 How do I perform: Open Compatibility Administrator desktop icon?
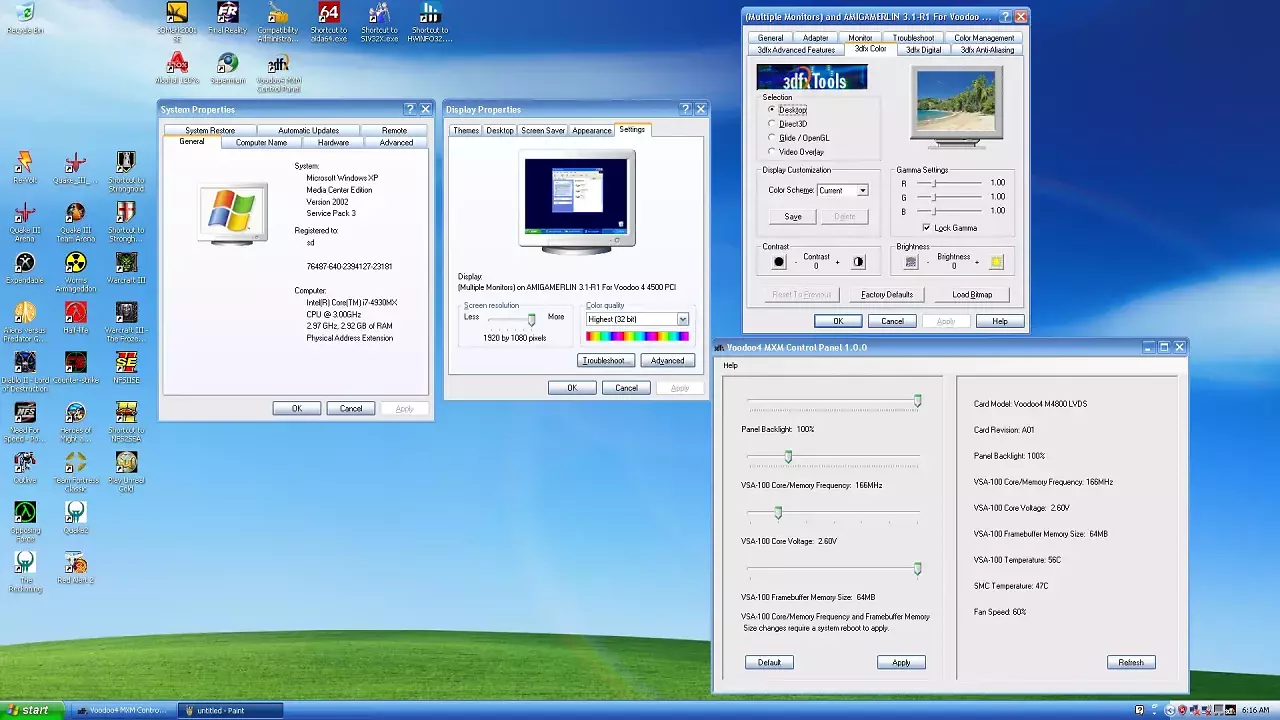coord(278,22)
